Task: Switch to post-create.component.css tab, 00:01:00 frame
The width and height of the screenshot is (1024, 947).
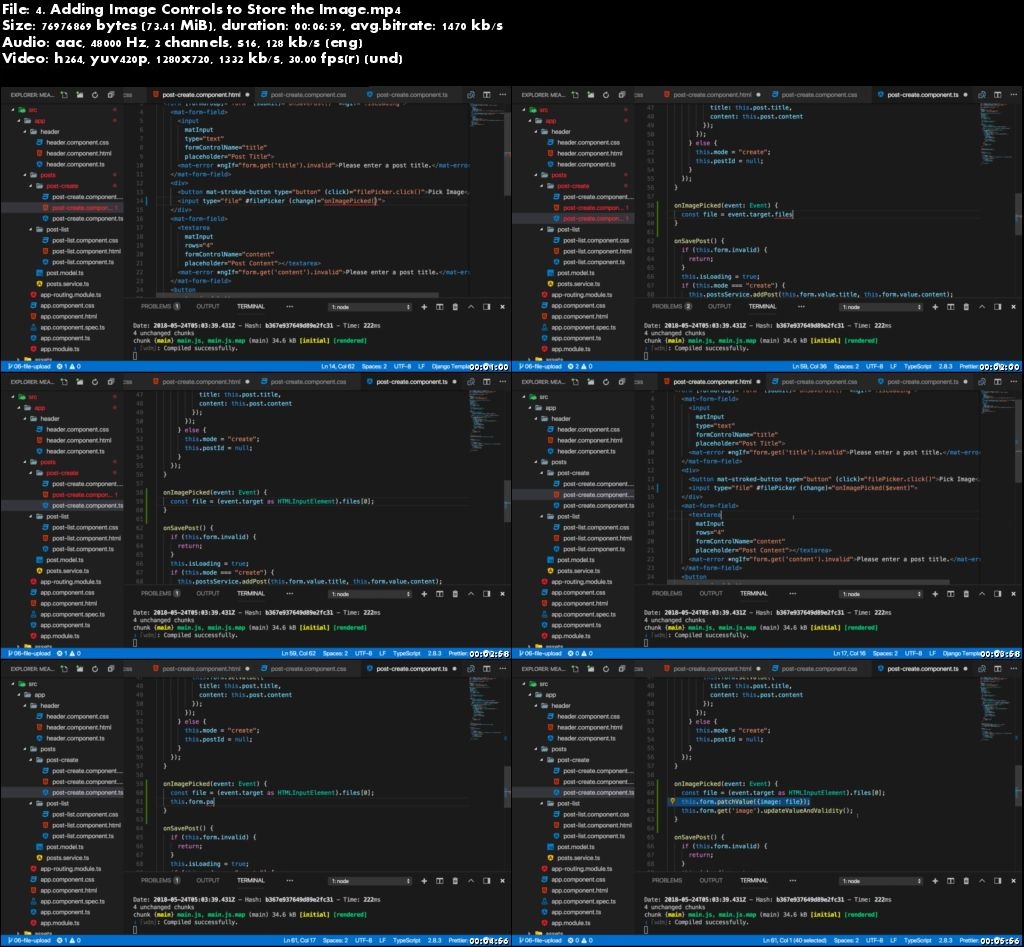Action: [308, 95]
